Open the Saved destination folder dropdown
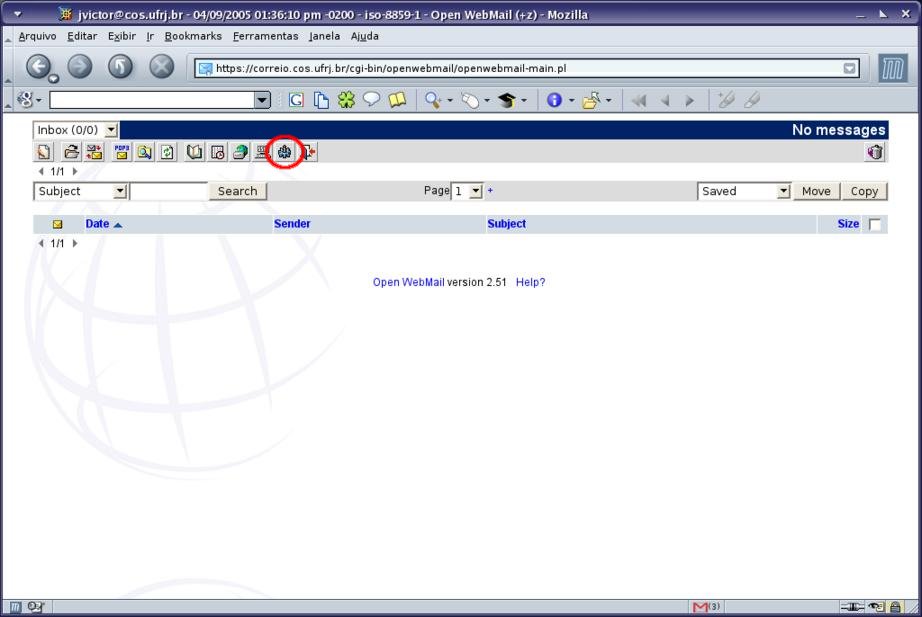Viewport: 922px width, 617px height. point(783,191)
